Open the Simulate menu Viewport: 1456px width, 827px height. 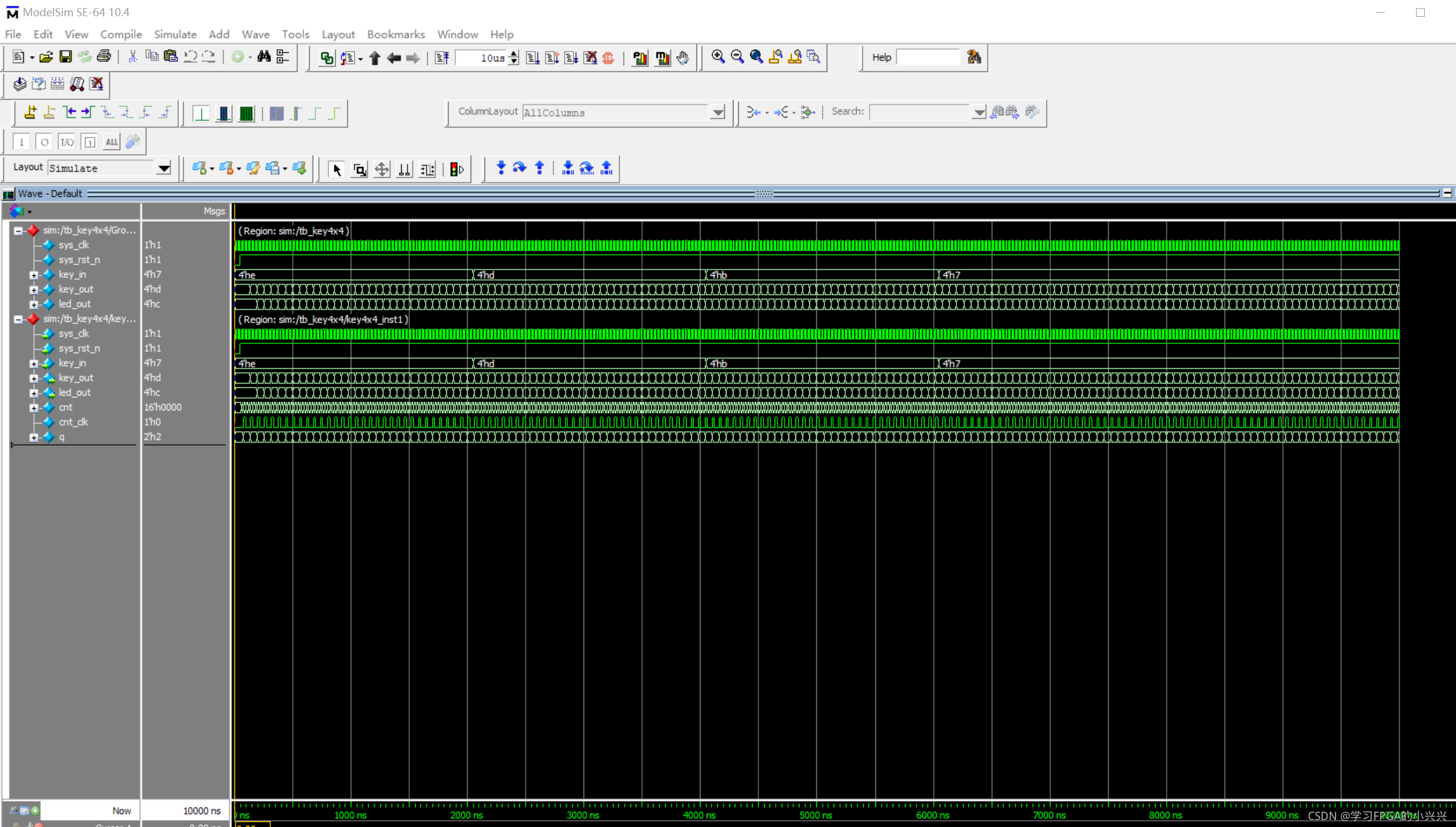click(175, 34)
